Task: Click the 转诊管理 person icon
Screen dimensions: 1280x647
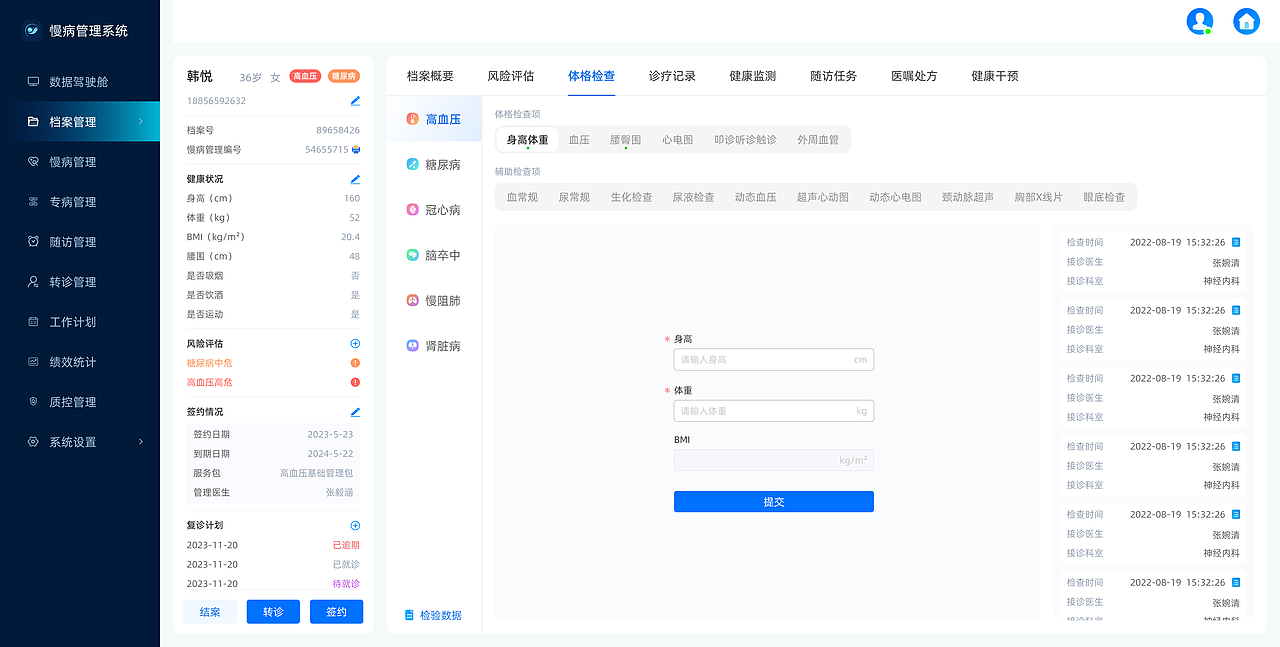Action: pyautogui.click(x=33, y=282)
